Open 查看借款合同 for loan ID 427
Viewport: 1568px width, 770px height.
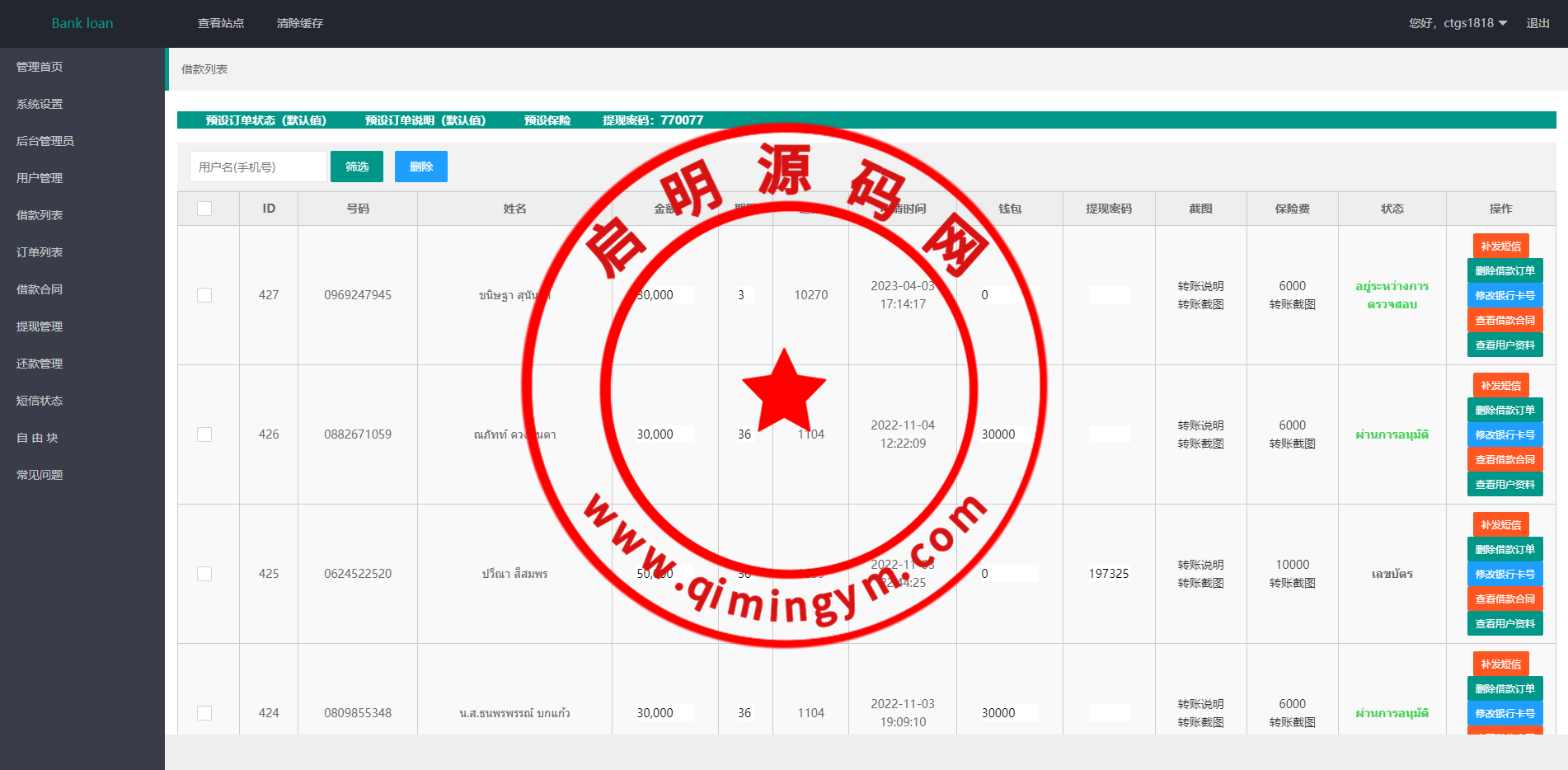tap(1505, 320)
